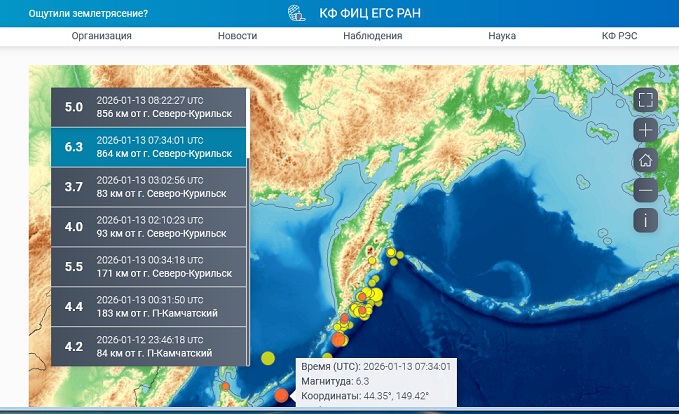The width and height of the screenshot is (679, 414).
Task: Click the fullscreen map icon
Action: (645, 100)
